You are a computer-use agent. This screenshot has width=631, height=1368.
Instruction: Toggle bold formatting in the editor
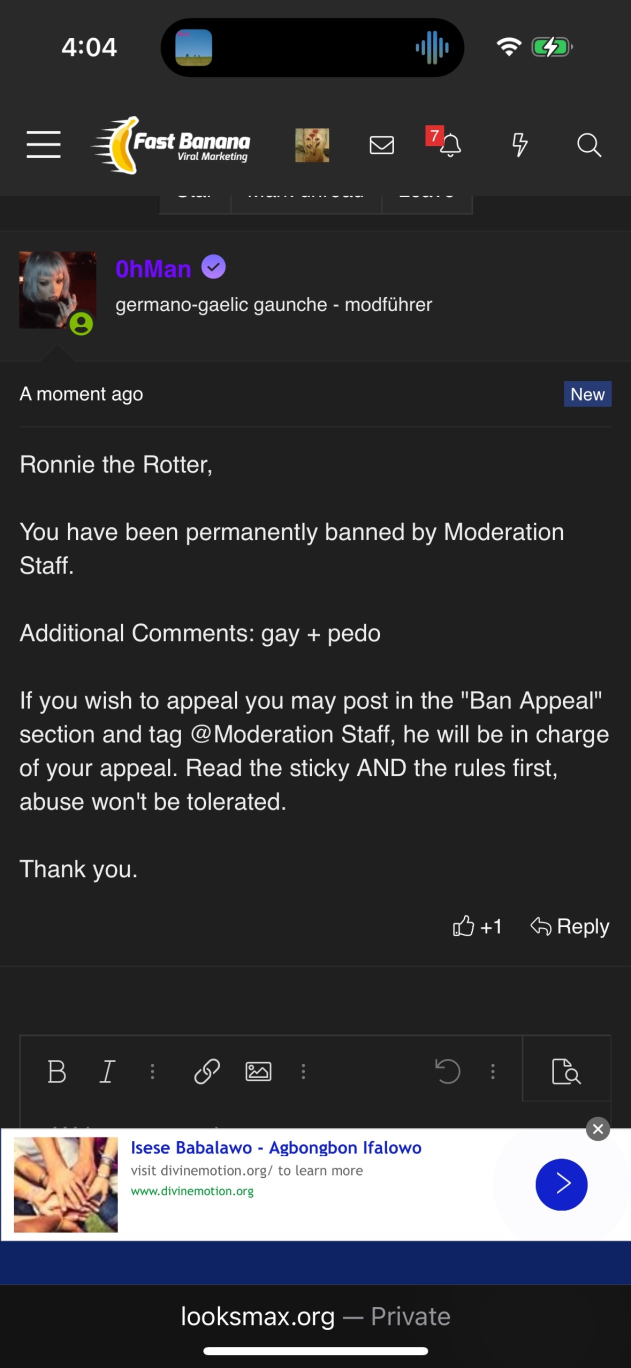[x=57, y=1072]
